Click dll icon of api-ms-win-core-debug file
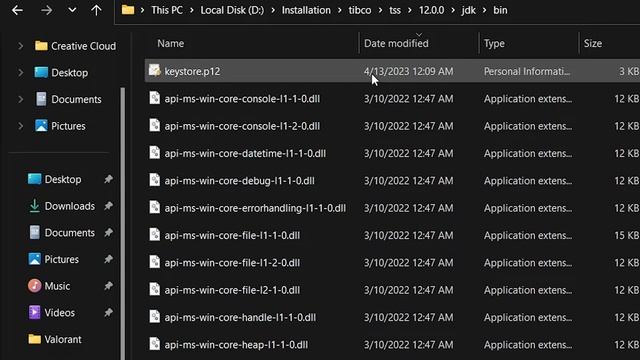Screen dimensions: 640x360 pos(154,180)
